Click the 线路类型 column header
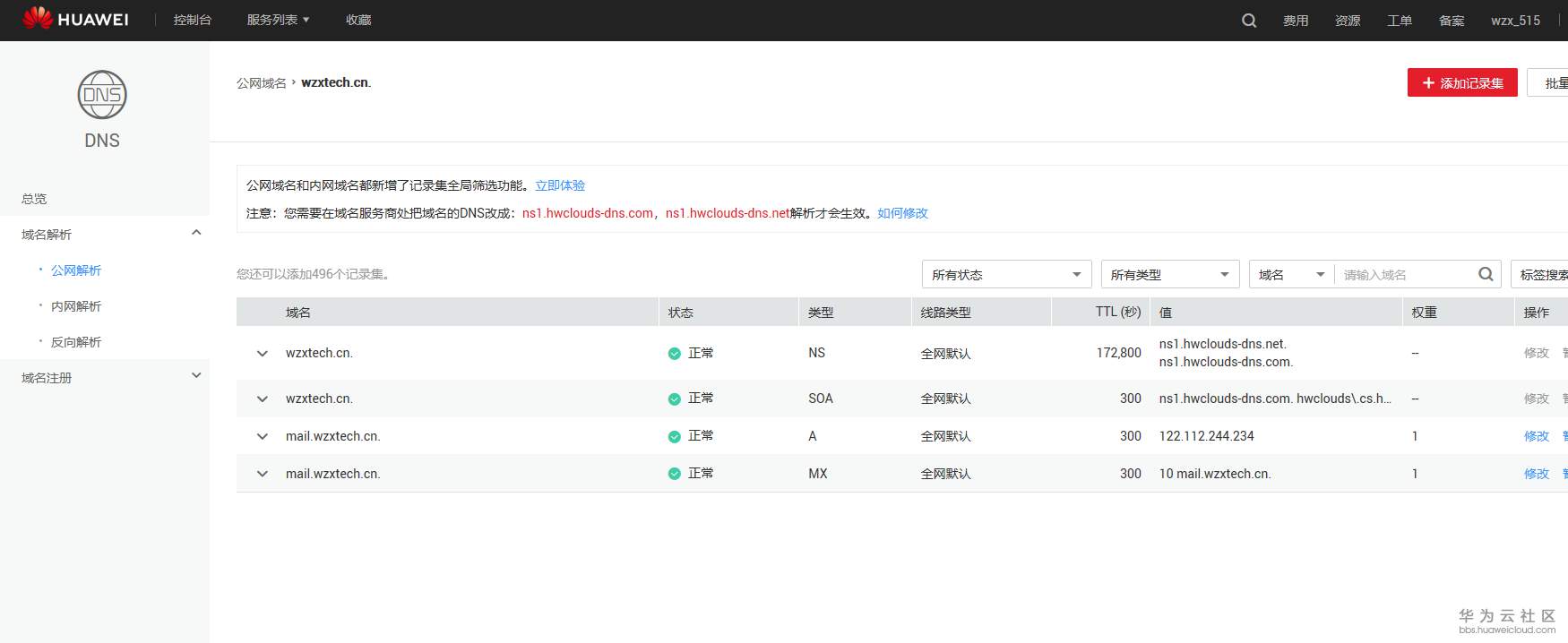 [945, 313]
